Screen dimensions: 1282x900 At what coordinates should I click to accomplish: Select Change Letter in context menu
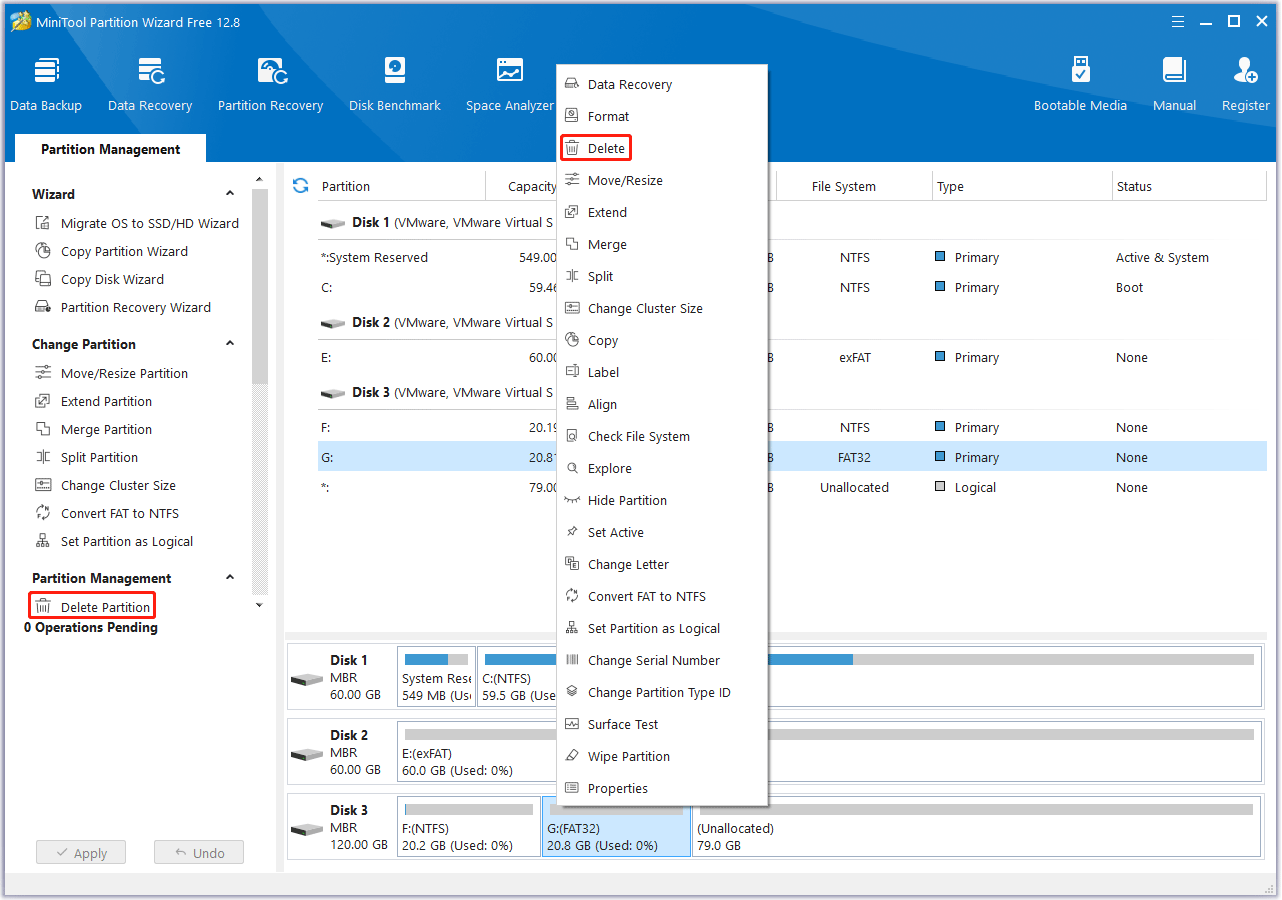(662, 565)
